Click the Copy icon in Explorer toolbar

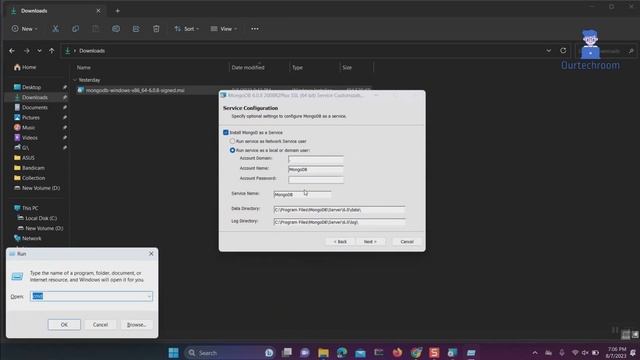pyautogui.click(x=76, y=29)
